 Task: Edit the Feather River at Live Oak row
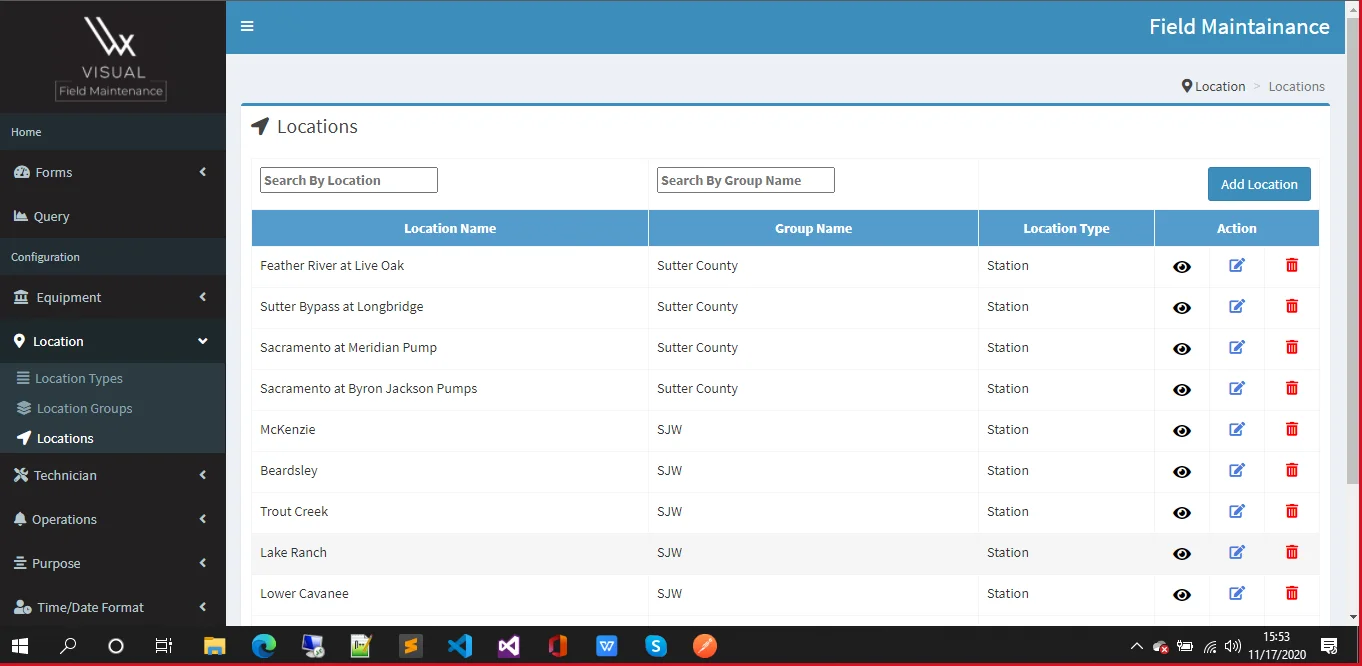click(1237, 265)
